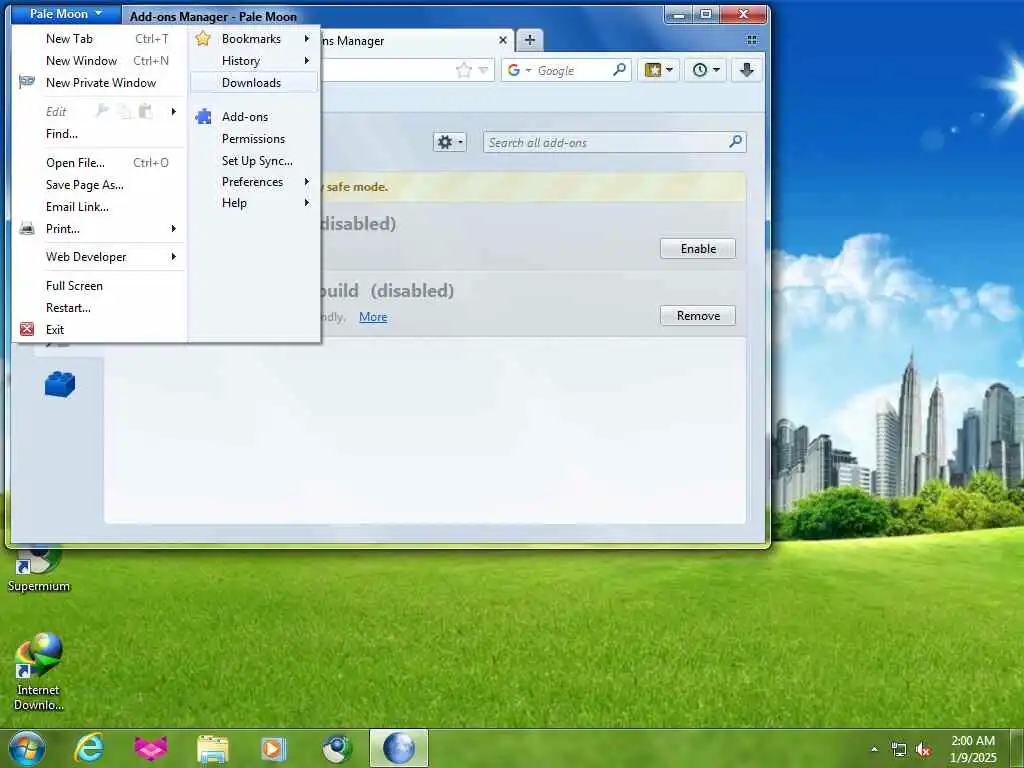Open Internet Download Manager desktop shortcut

click(x=39, y=673)
